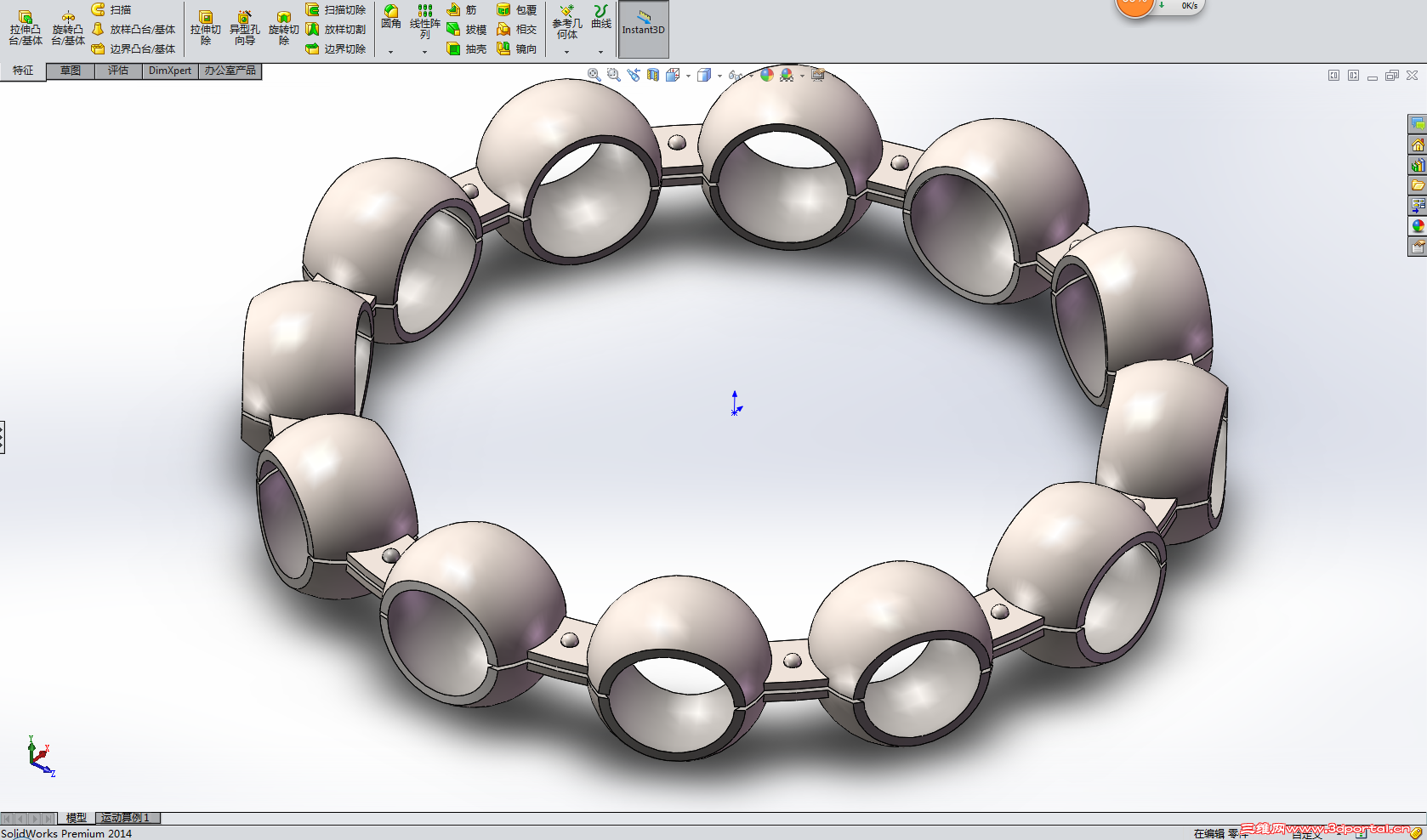This screenshot has height=840, width=1427.
Task: Activate the 拉伸切除 extruded cut tool
Action: click(205, 28)
